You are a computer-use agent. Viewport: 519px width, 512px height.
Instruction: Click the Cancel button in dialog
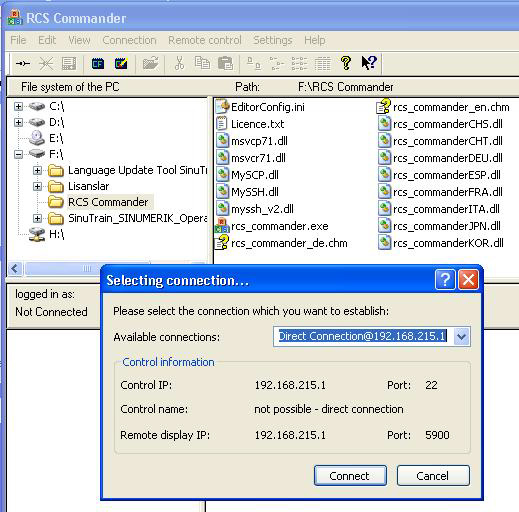(433, 476)
